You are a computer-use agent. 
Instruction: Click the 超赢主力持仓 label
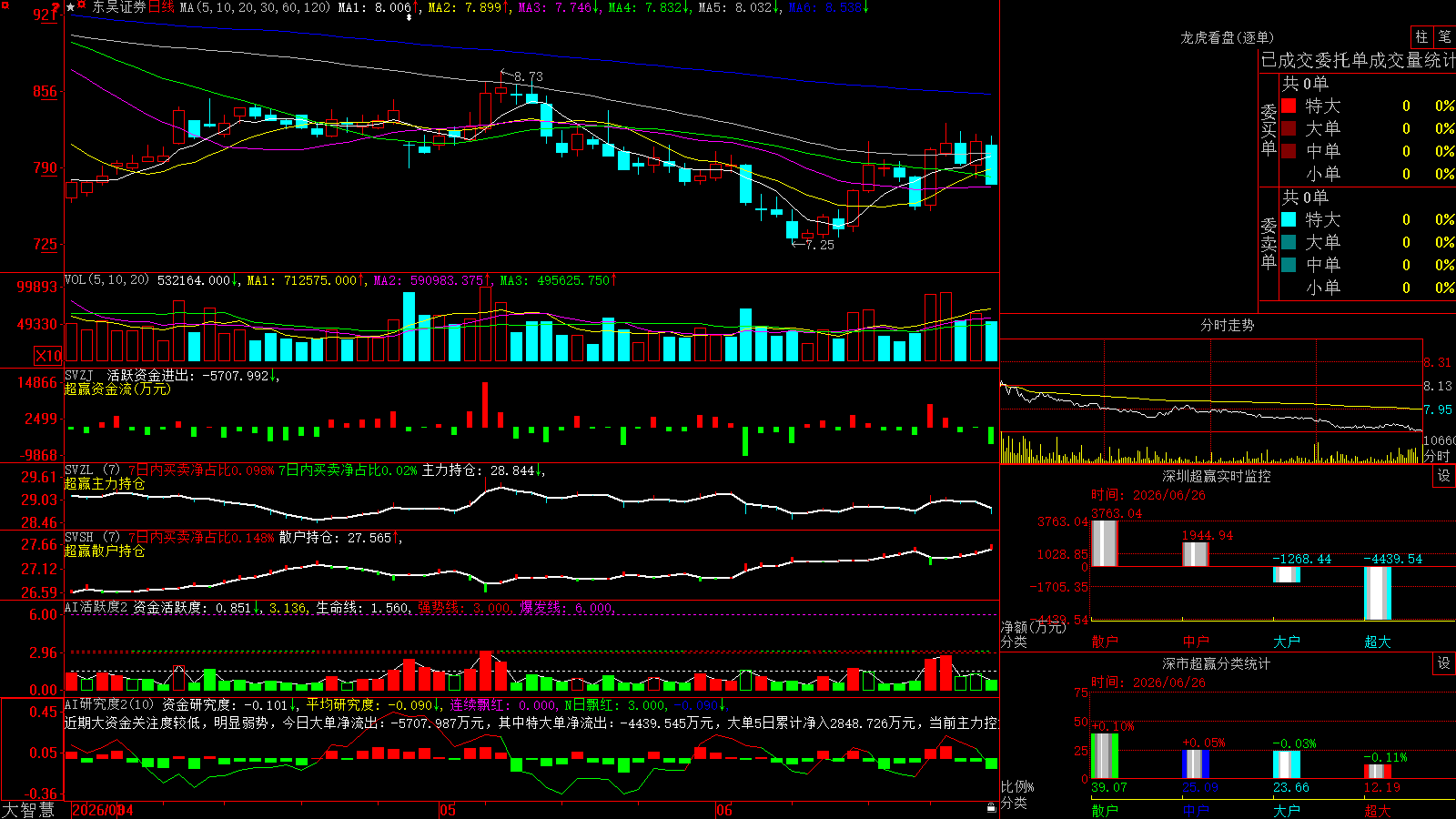click(x=105, y=483)
